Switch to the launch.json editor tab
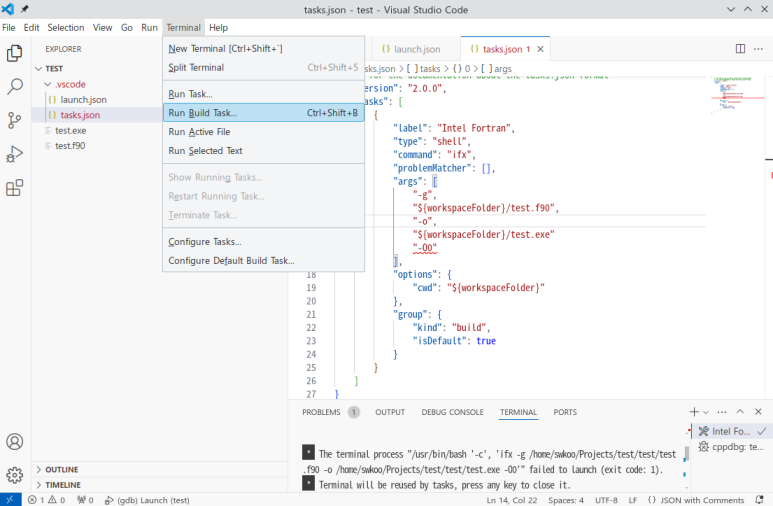Viewport: 773px width, 506px height. tap(414, 49)
